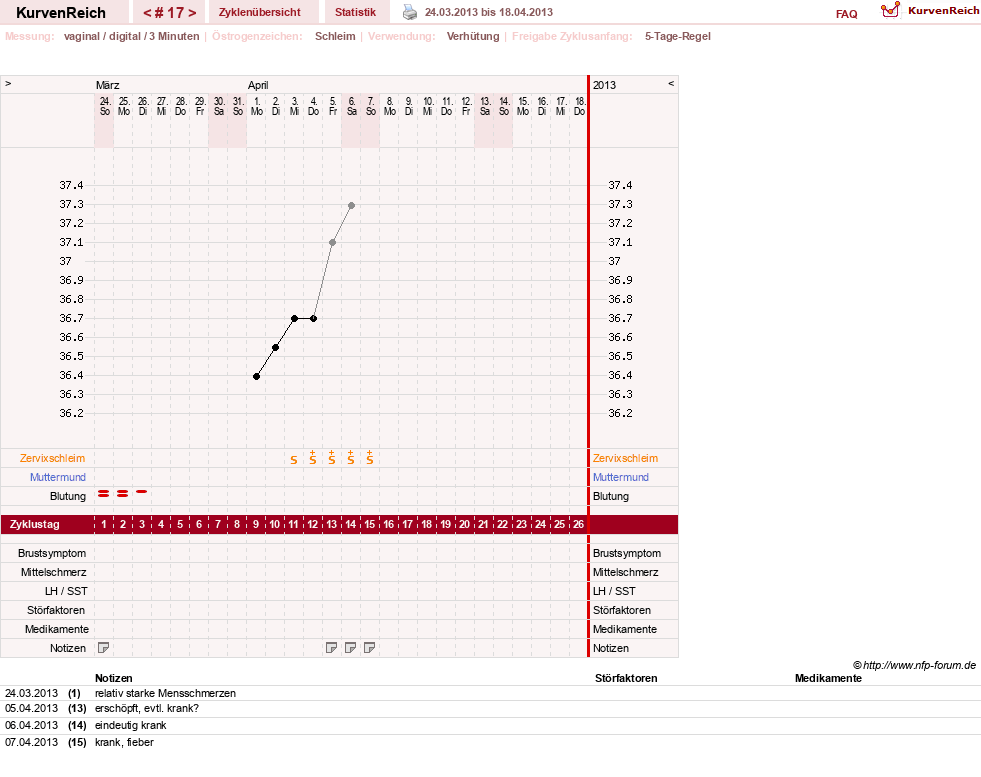
Task: Select temperature point 36.7 on April 4
Action: [x=313, y=318]
